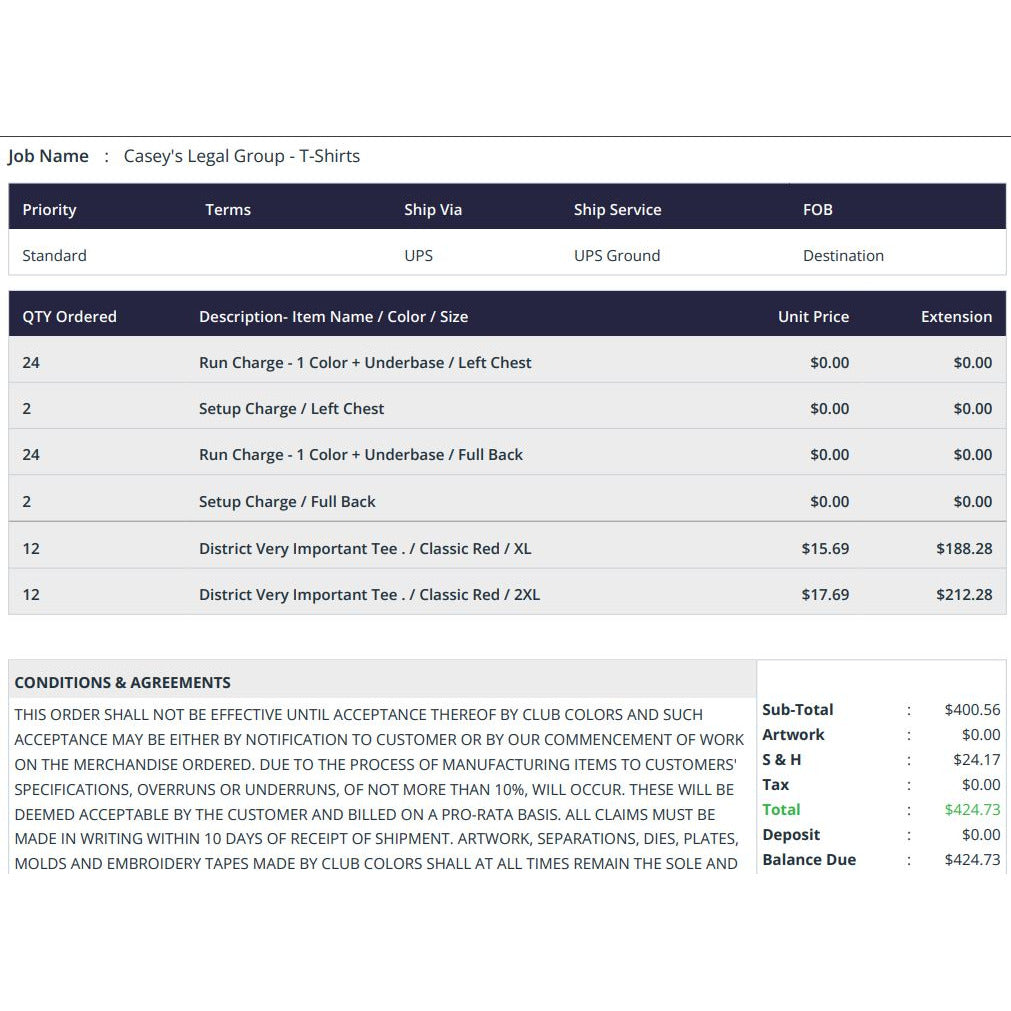Viewport: 1011px width, 1011px height.
Task: Click the Destination FOB value
Action: point(843,255)
